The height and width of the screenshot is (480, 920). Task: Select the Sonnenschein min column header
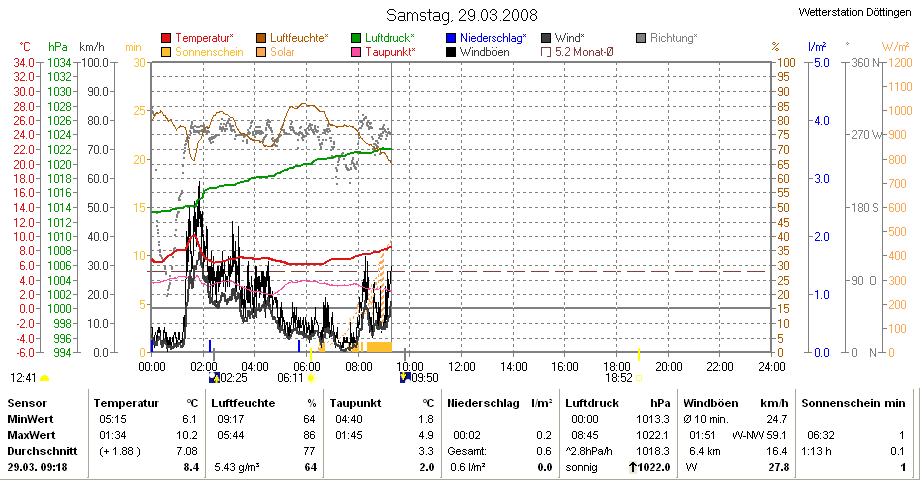point(853,402)
